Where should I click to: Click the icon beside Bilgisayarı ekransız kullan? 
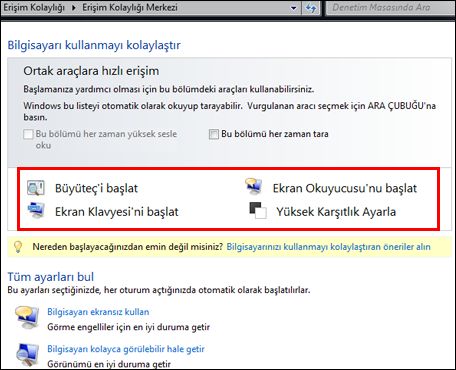tap(27, 318)
